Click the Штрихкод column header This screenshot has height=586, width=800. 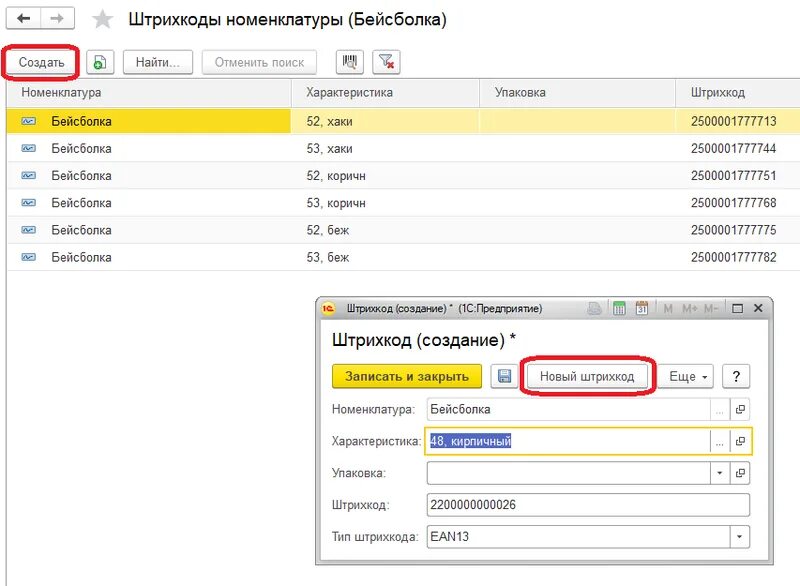(x=738, y=92)
